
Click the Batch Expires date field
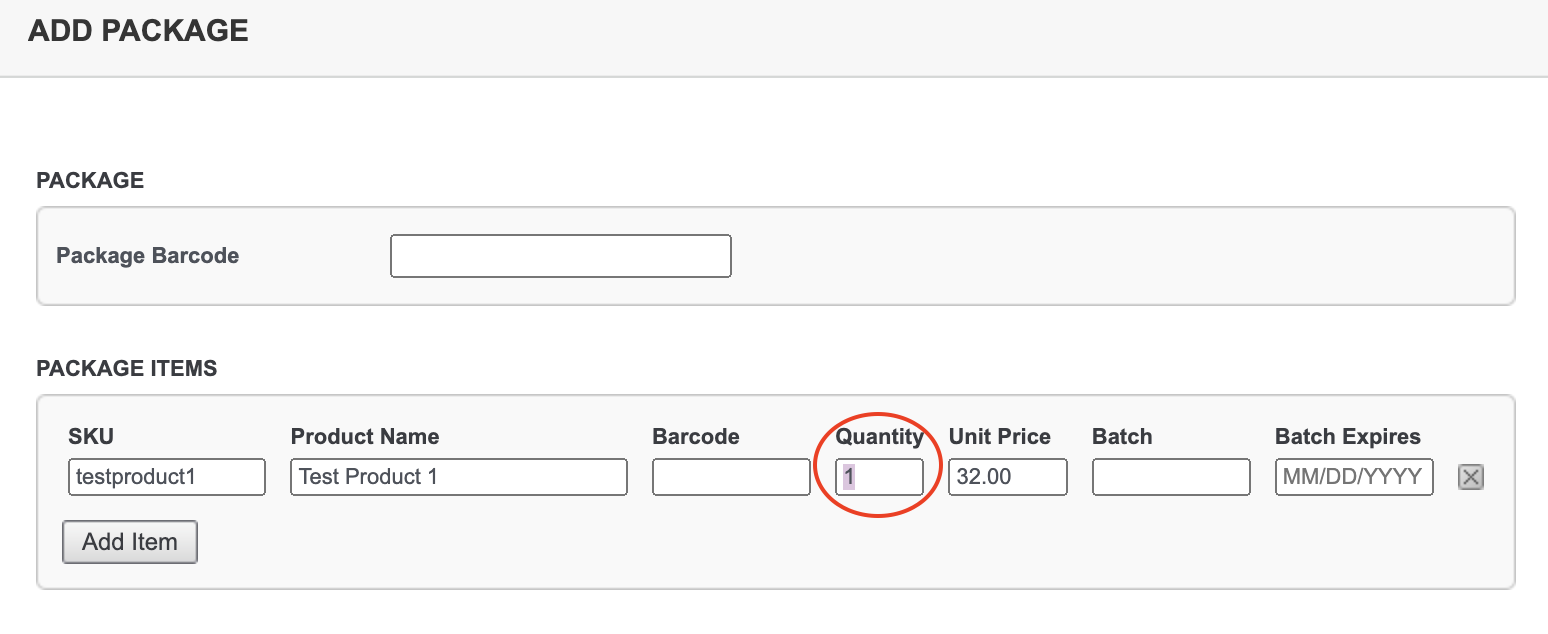1354,477
